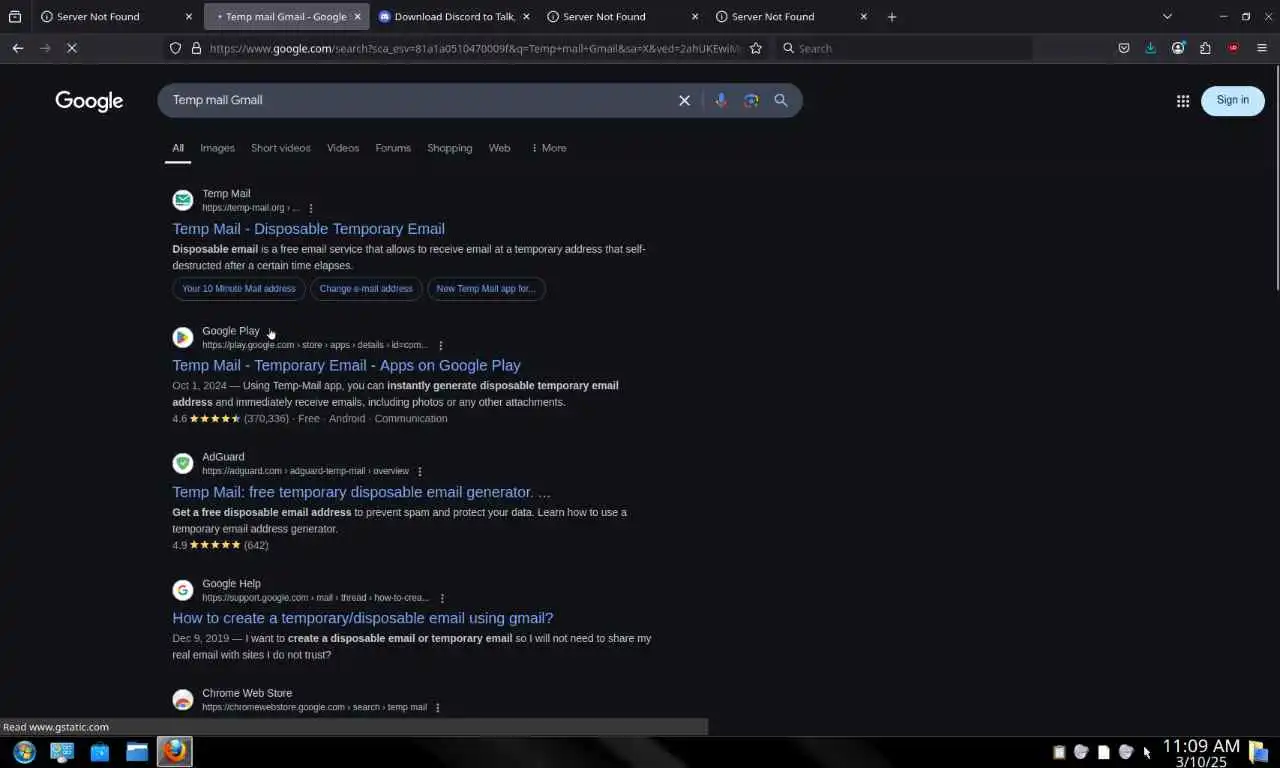Select the Videos search filter
1280x768 pixels.
point(343,148)
